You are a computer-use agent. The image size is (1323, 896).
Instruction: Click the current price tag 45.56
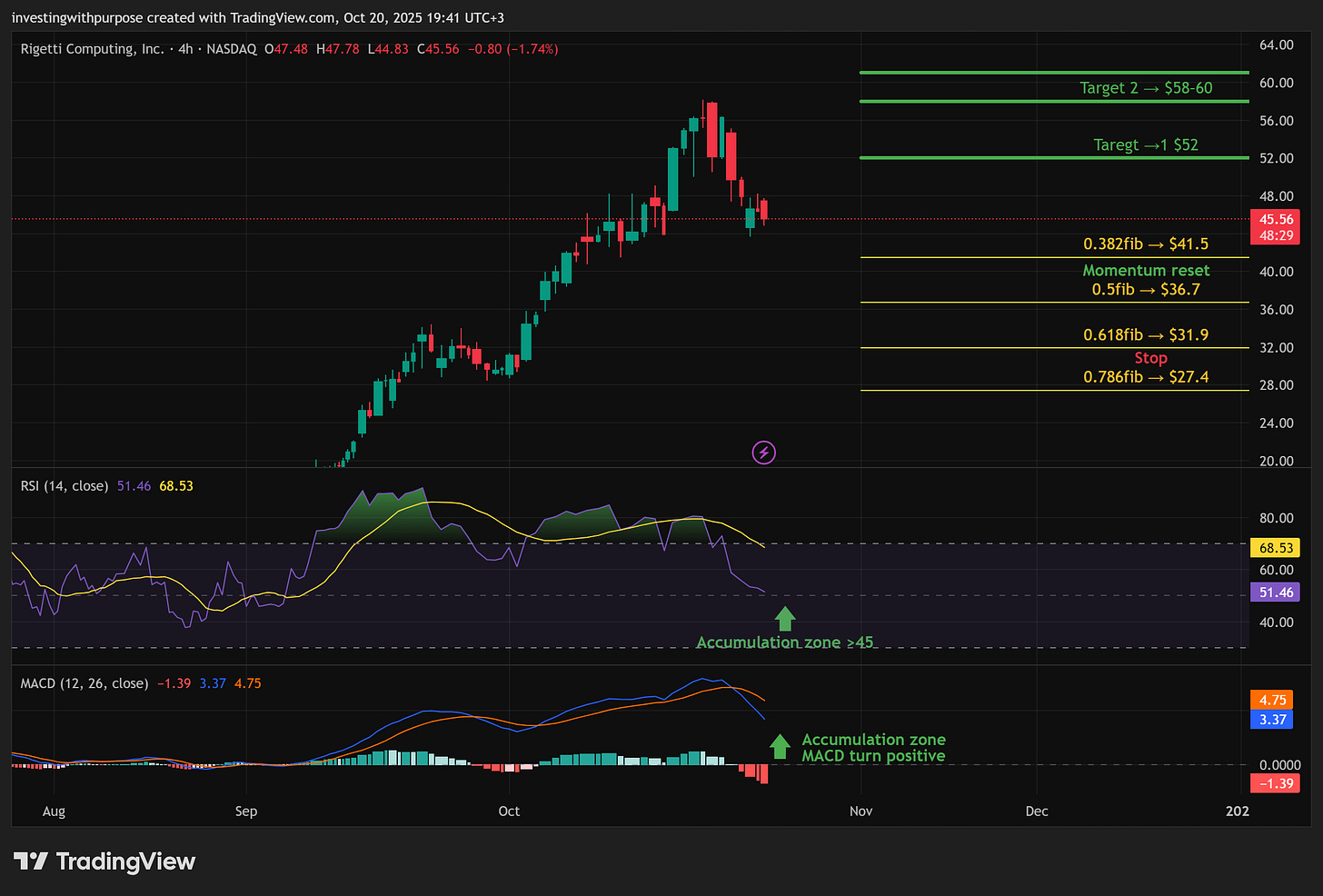click(x=1276, y=219)
